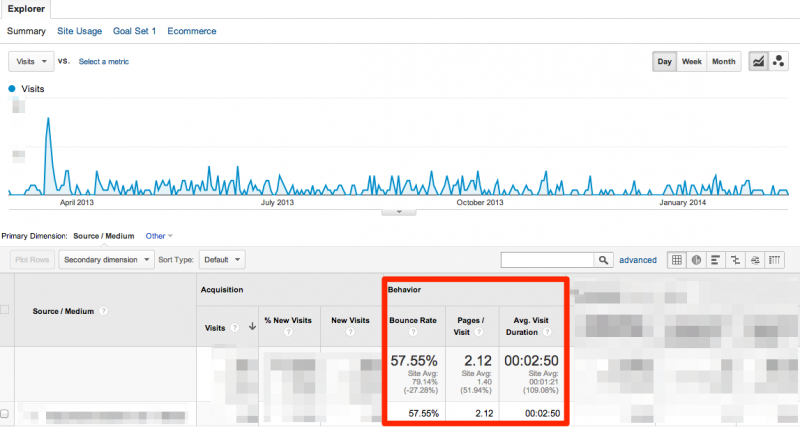
Task: Expand the Sort Type Default dropdown
Action: click(222, 259)
